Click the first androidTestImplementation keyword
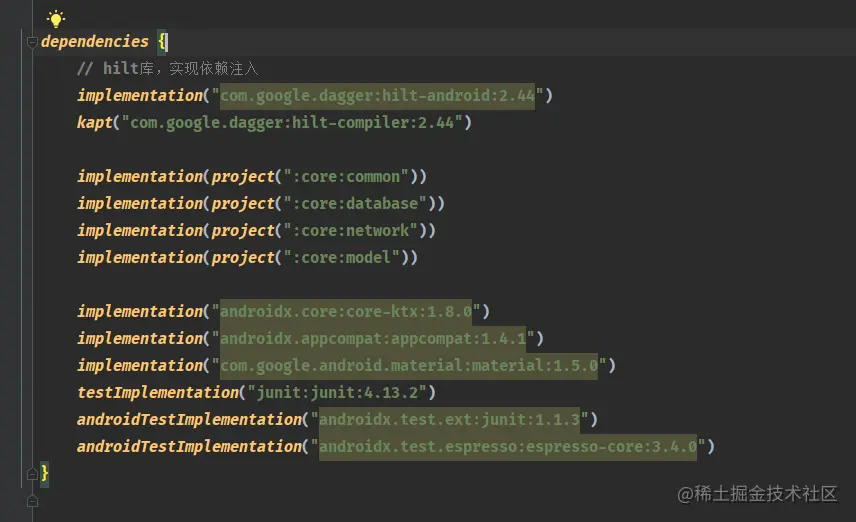The height and width of the screenshot is (522, 856). 189,419
